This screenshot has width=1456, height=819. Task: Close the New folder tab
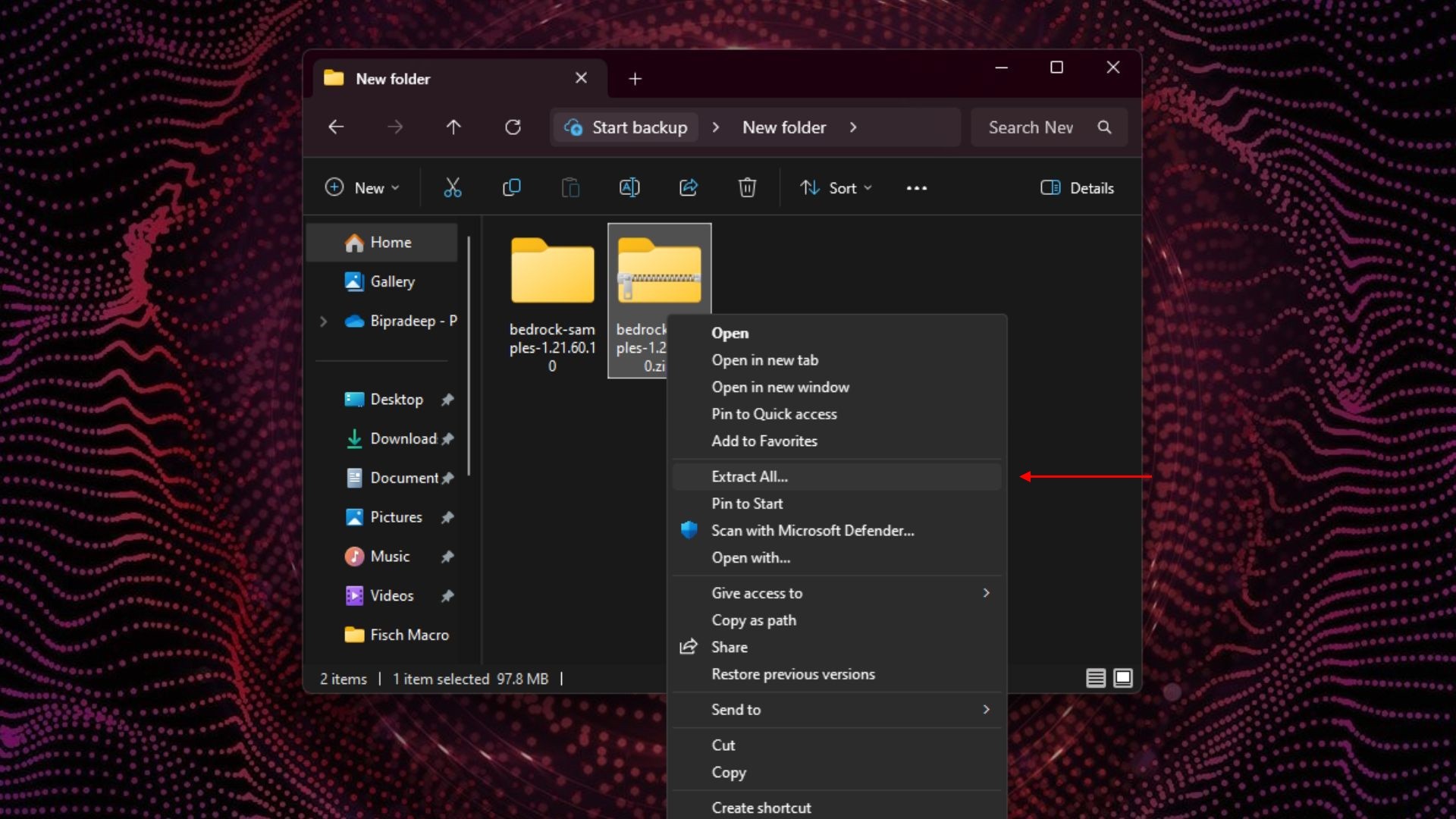pyautogui.click(x=581, y=78)
